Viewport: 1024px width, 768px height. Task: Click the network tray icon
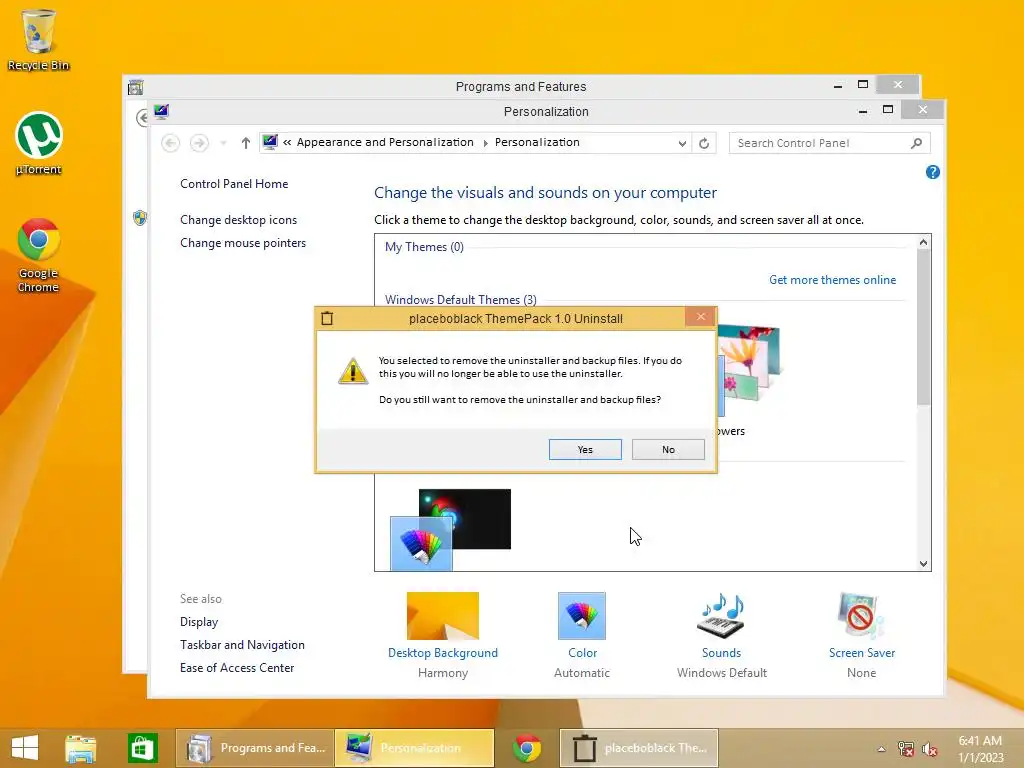coord(906,749)
